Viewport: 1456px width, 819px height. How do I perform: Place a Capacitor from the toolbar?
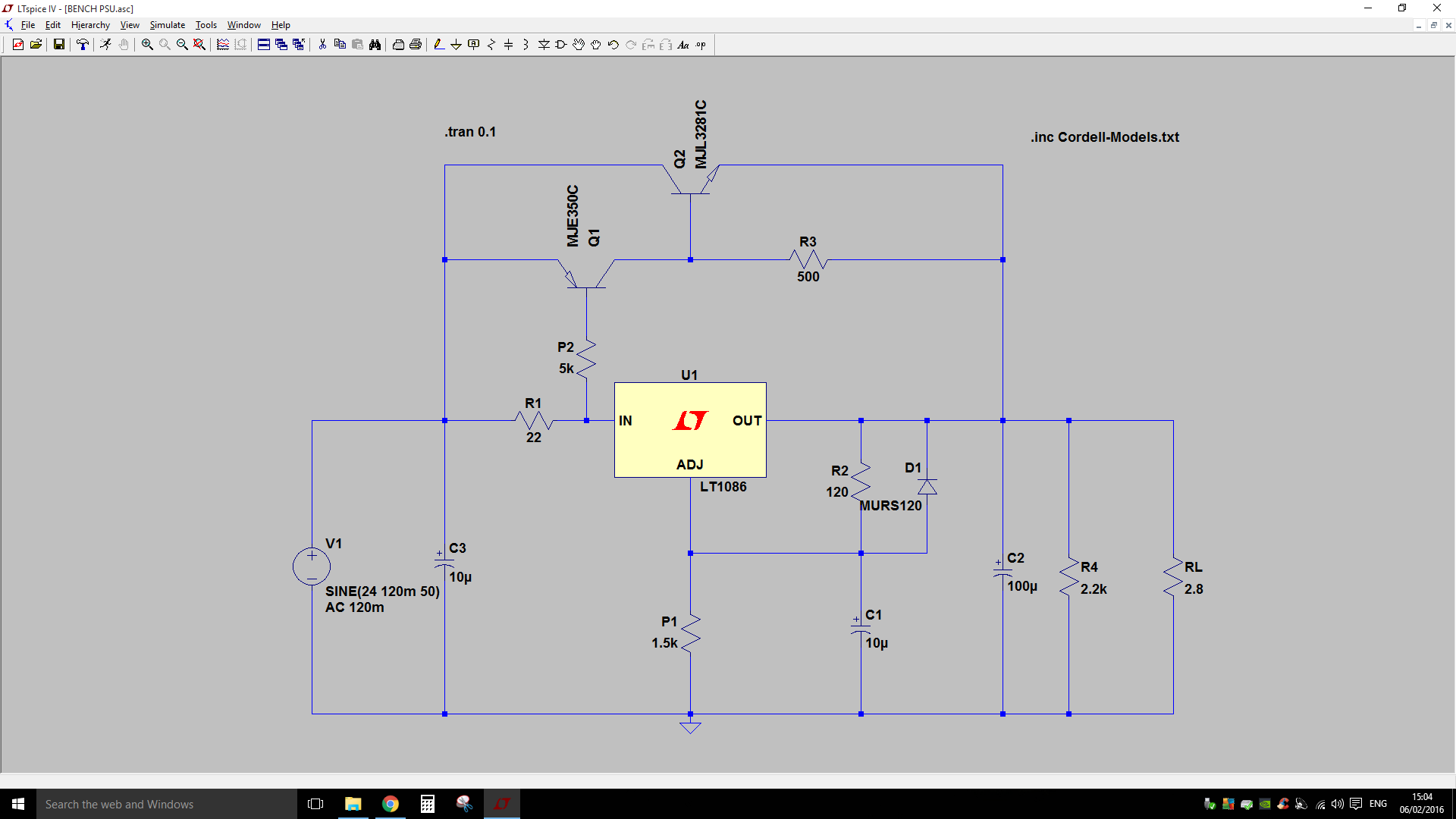(x=509, y=45)
